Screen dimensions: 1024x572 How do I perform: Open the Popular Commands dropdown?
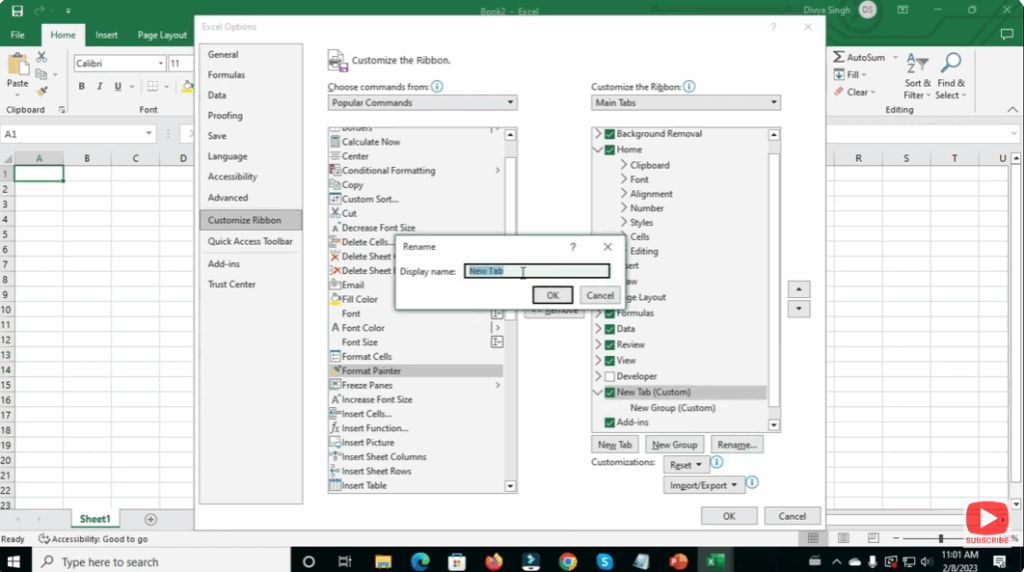pos(422,103)
